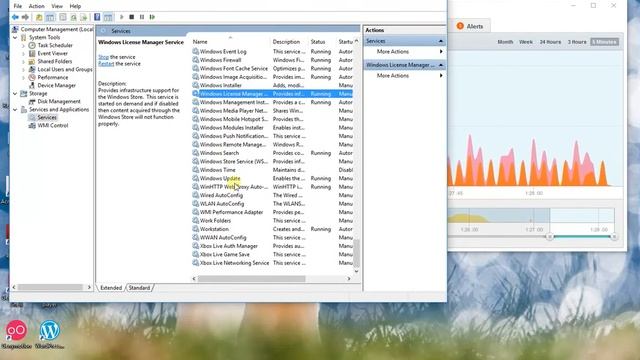Collapse the Storage node
The image size is (640, 360).
[x=16, y=94]
